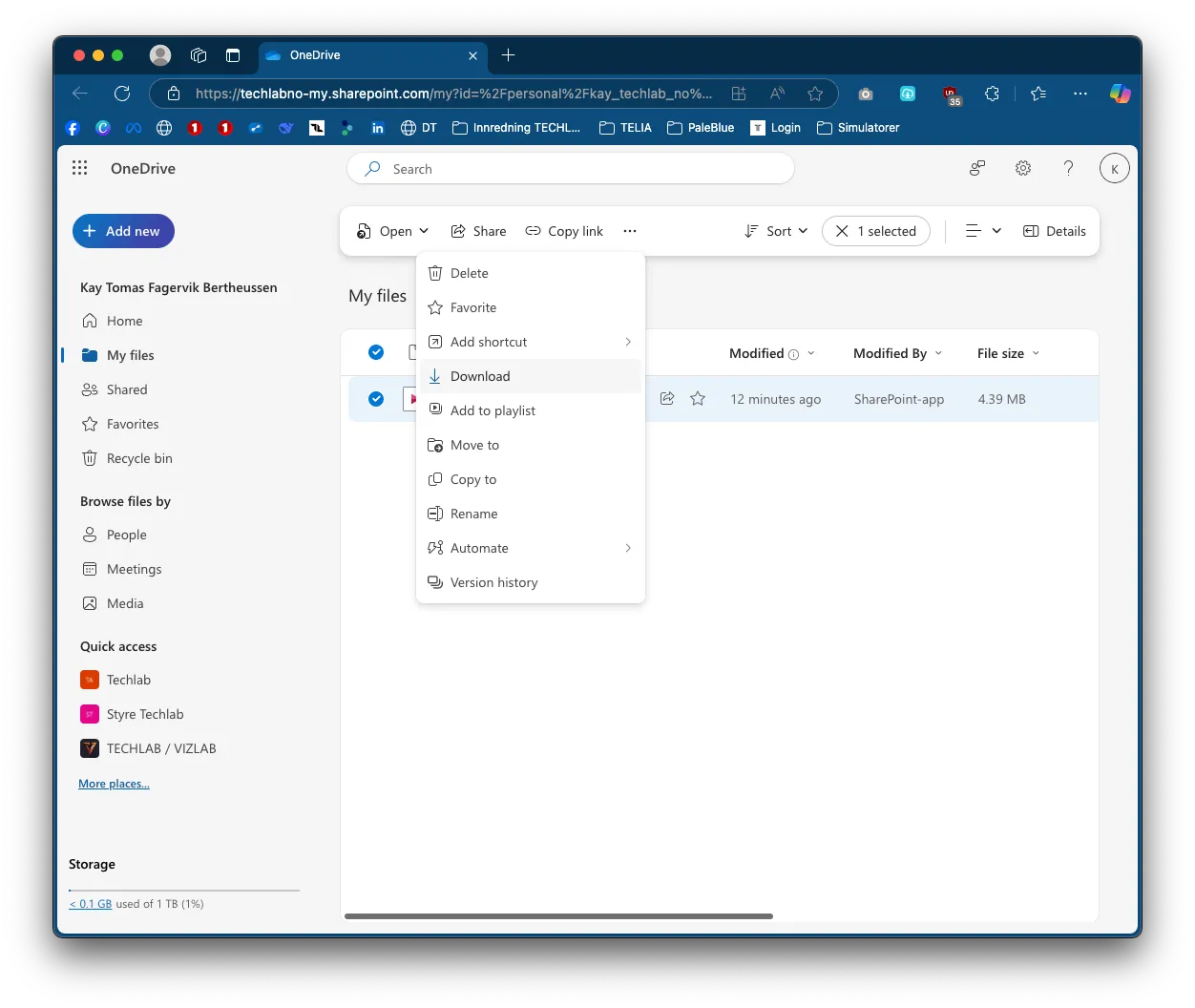This screenshot has width=1195, height=1008.
Task: Open the 0.1 GB storage link
Action: [91, 904]
